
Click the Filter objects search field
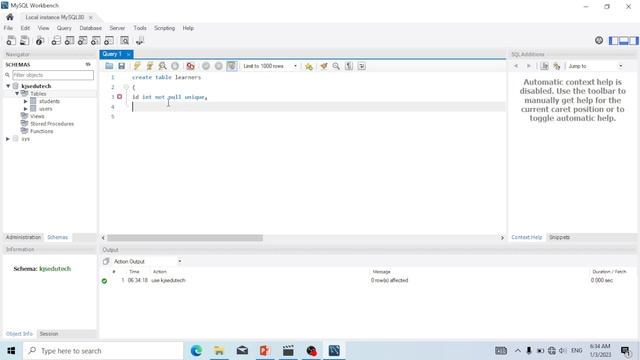coord(53,75)
